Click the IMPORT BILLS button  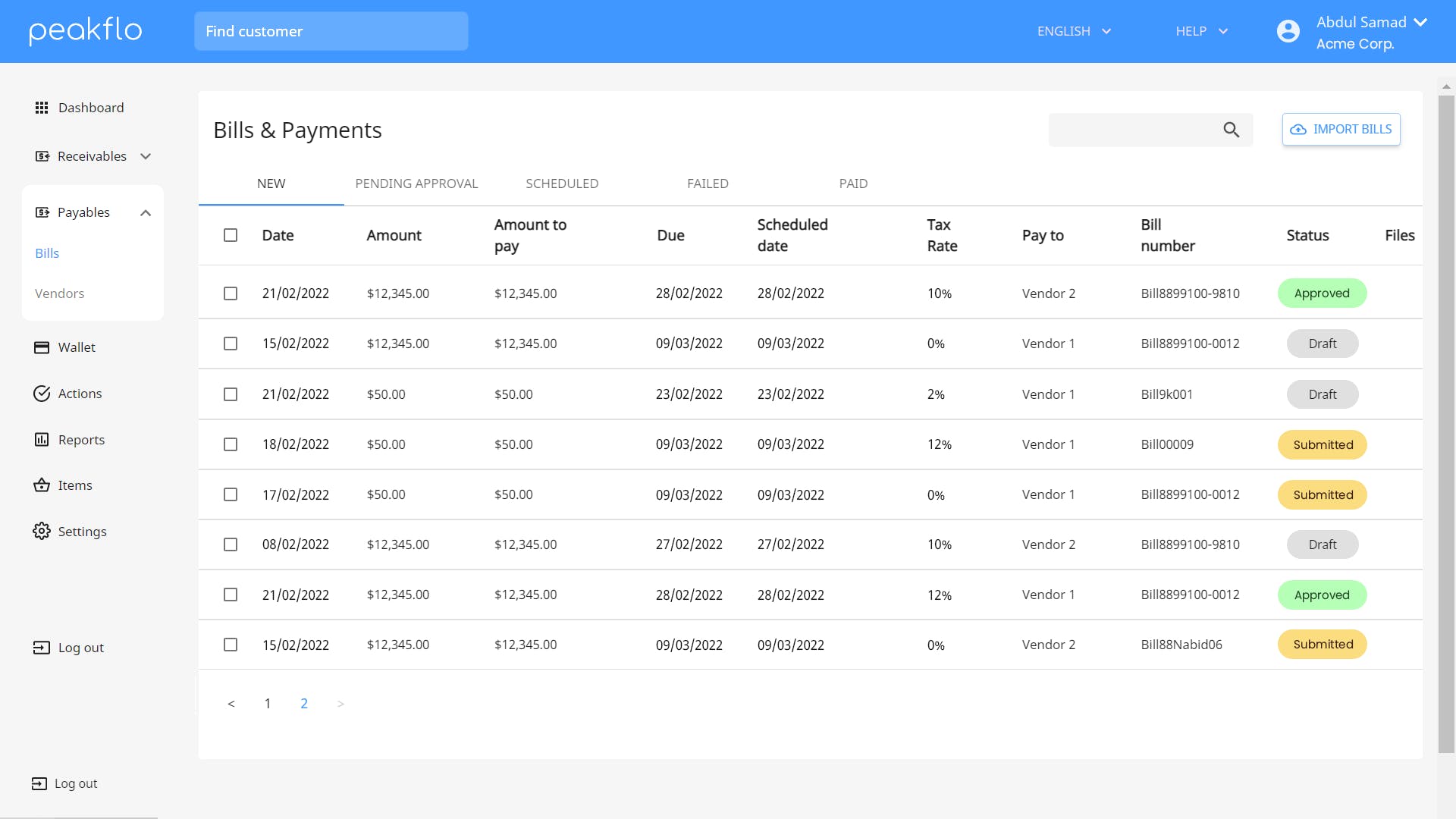pos(1341,130)
